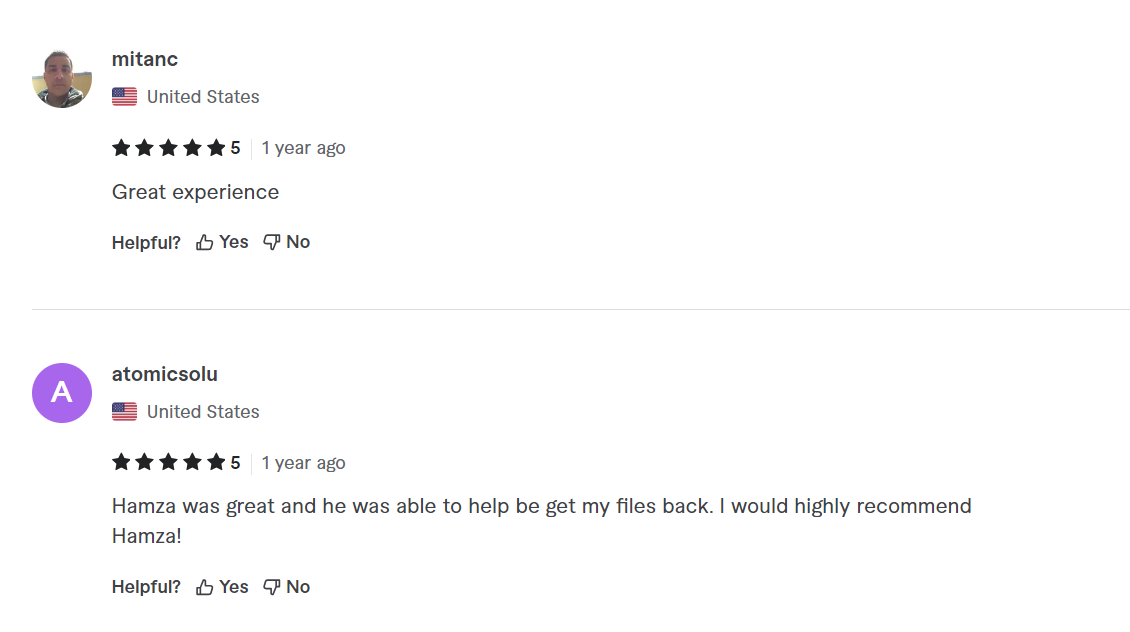
Task: Click the five-star rating on mitanc's review
Action: pyautogui.click(x=169, y=148)
